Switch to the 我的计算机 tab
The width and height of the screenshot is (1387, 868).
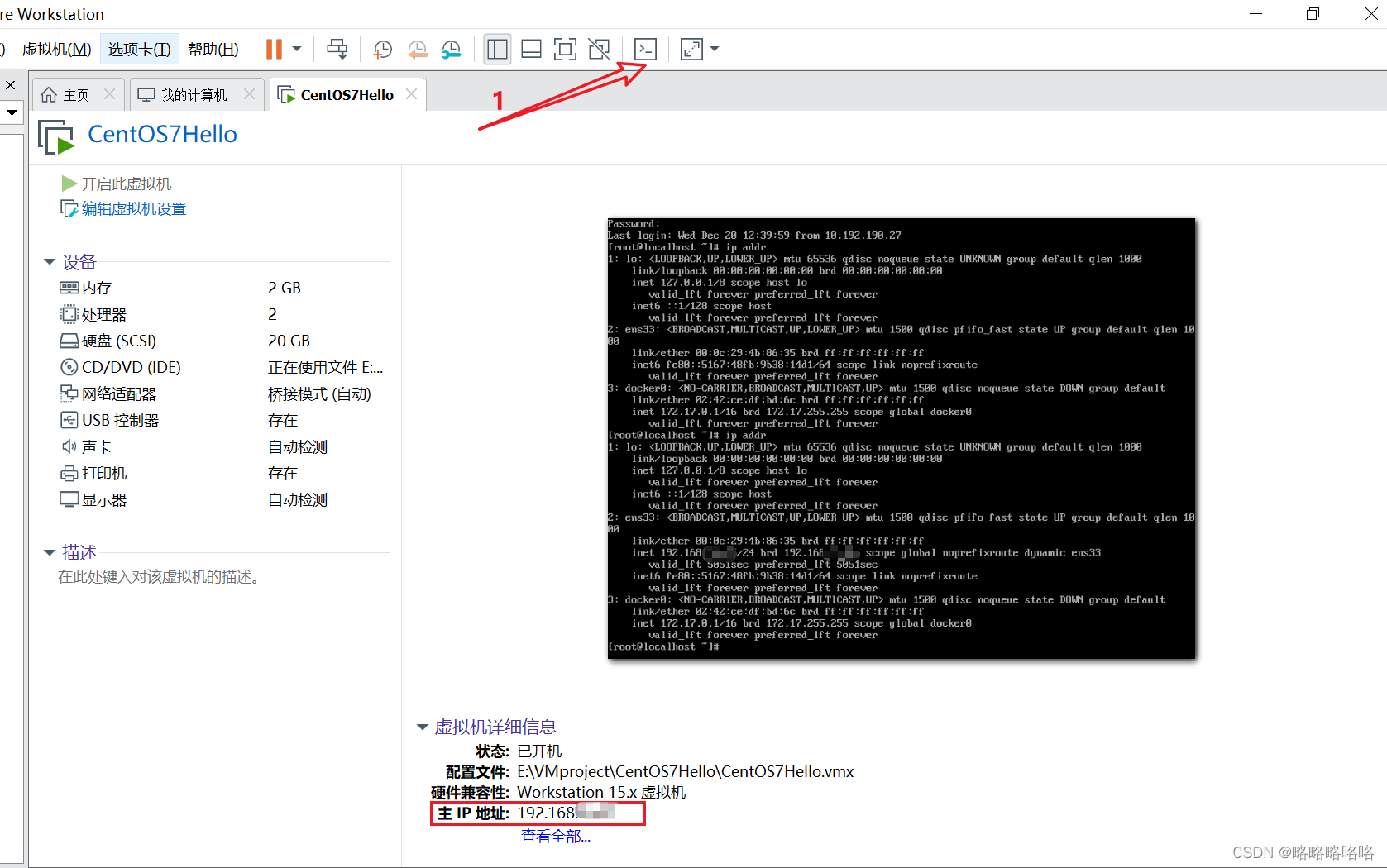point(192,93)
